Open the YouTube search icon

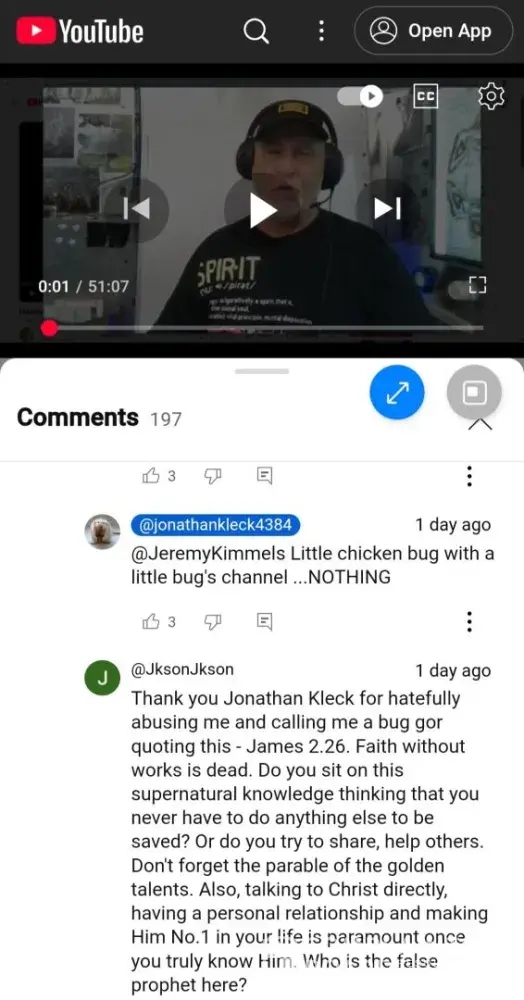click(x=256, y=31)
